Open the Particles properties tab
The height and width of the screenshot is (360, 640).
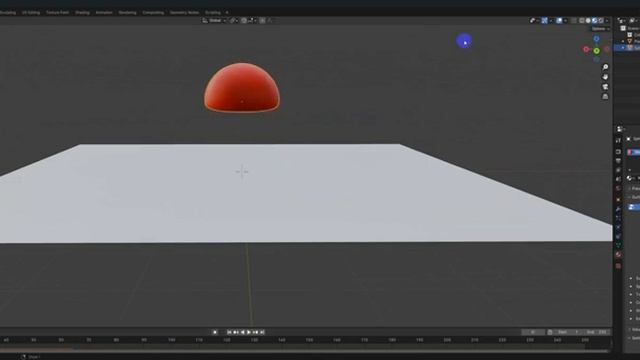(x=618, y=218)
